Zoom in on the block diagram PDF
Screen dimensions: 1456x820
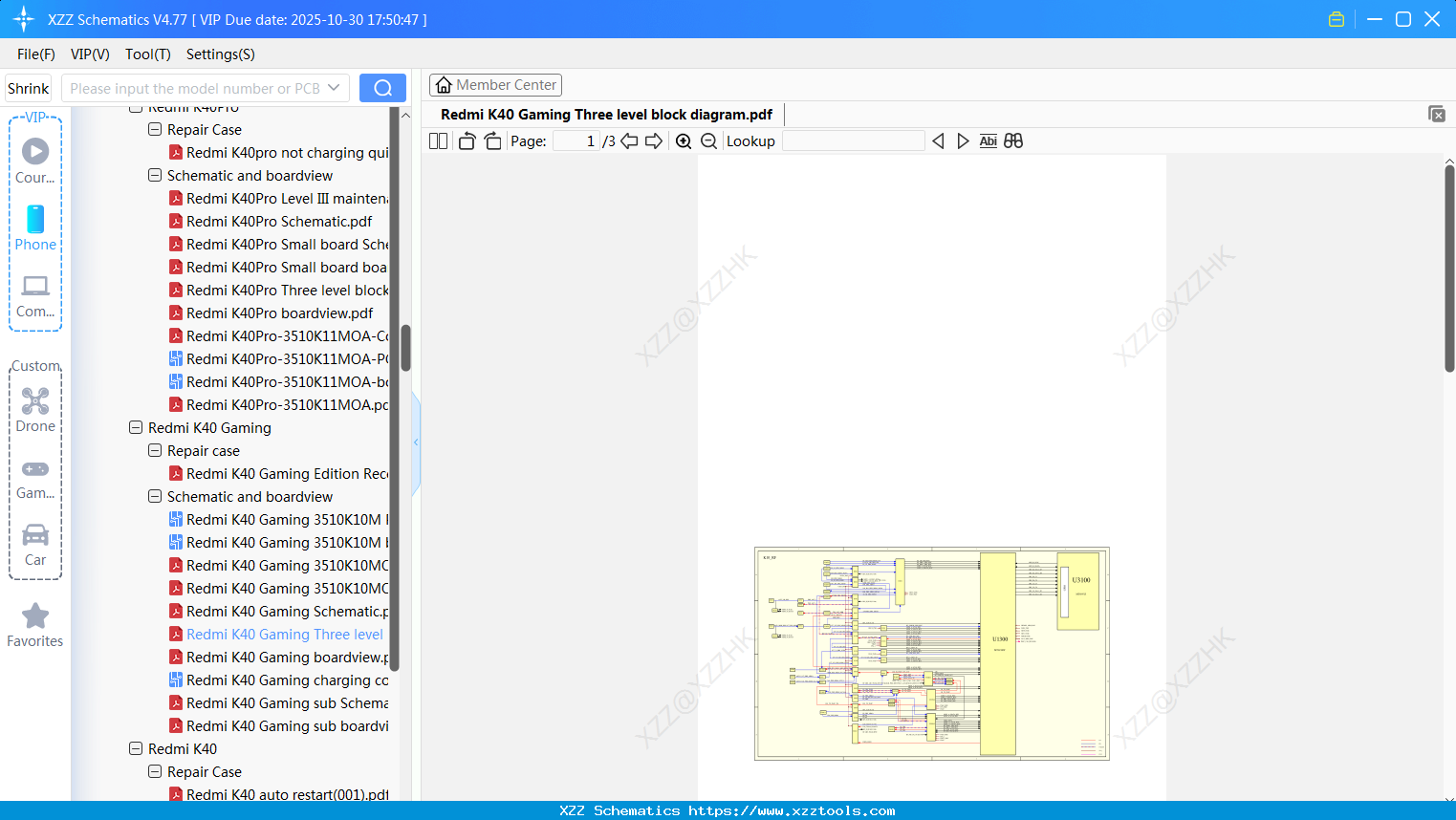[684, 140]
